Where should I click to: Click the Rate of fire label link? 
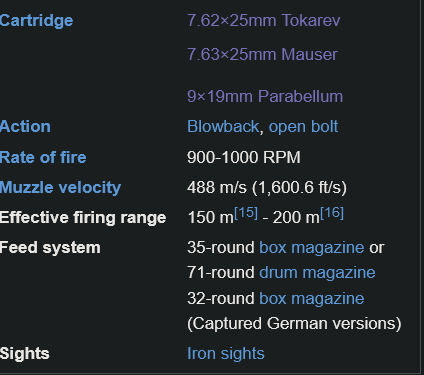click(x=43, y=157)
